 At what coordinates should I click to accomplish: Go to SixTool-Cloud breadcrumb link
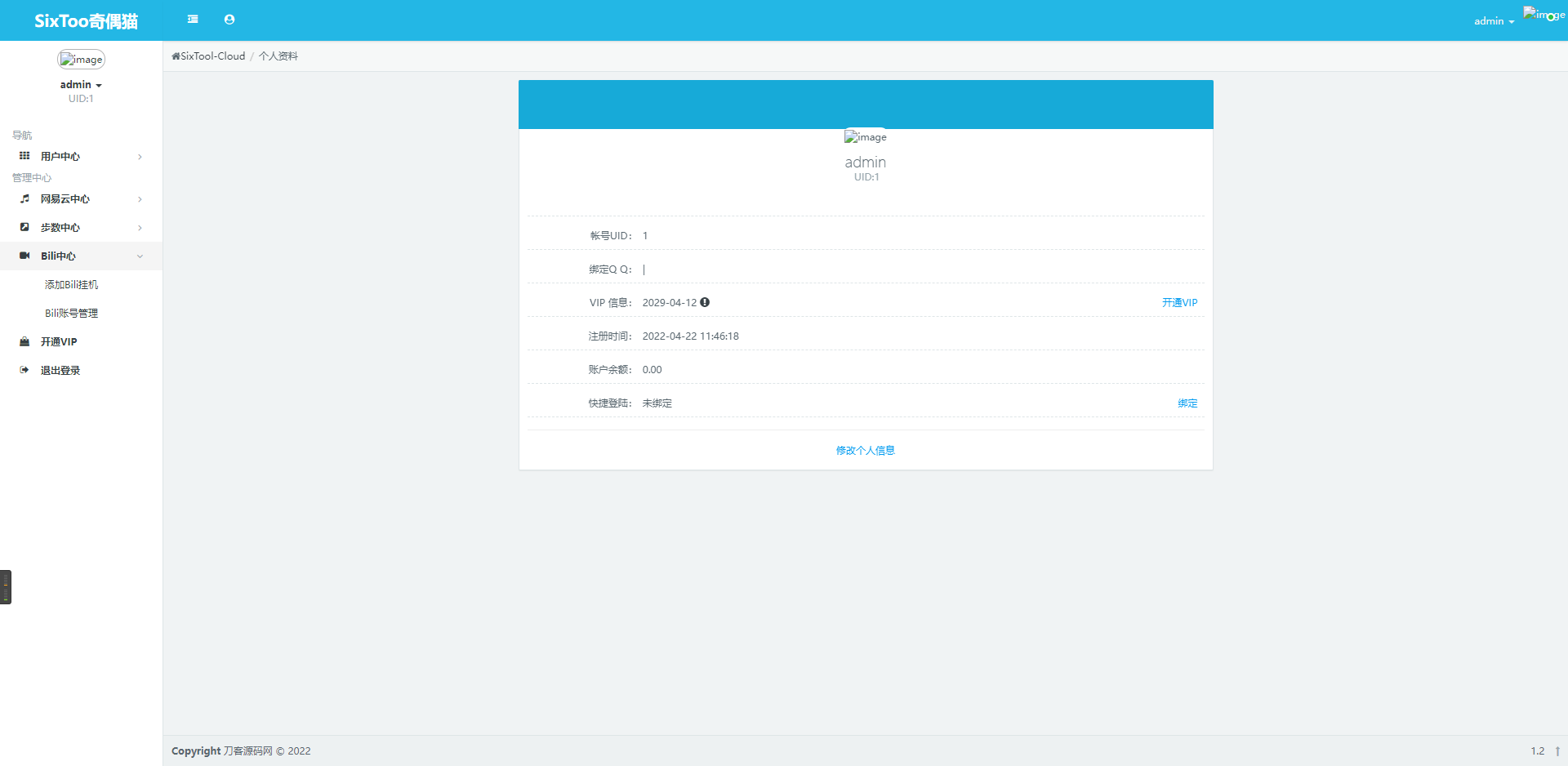(212, 56)
